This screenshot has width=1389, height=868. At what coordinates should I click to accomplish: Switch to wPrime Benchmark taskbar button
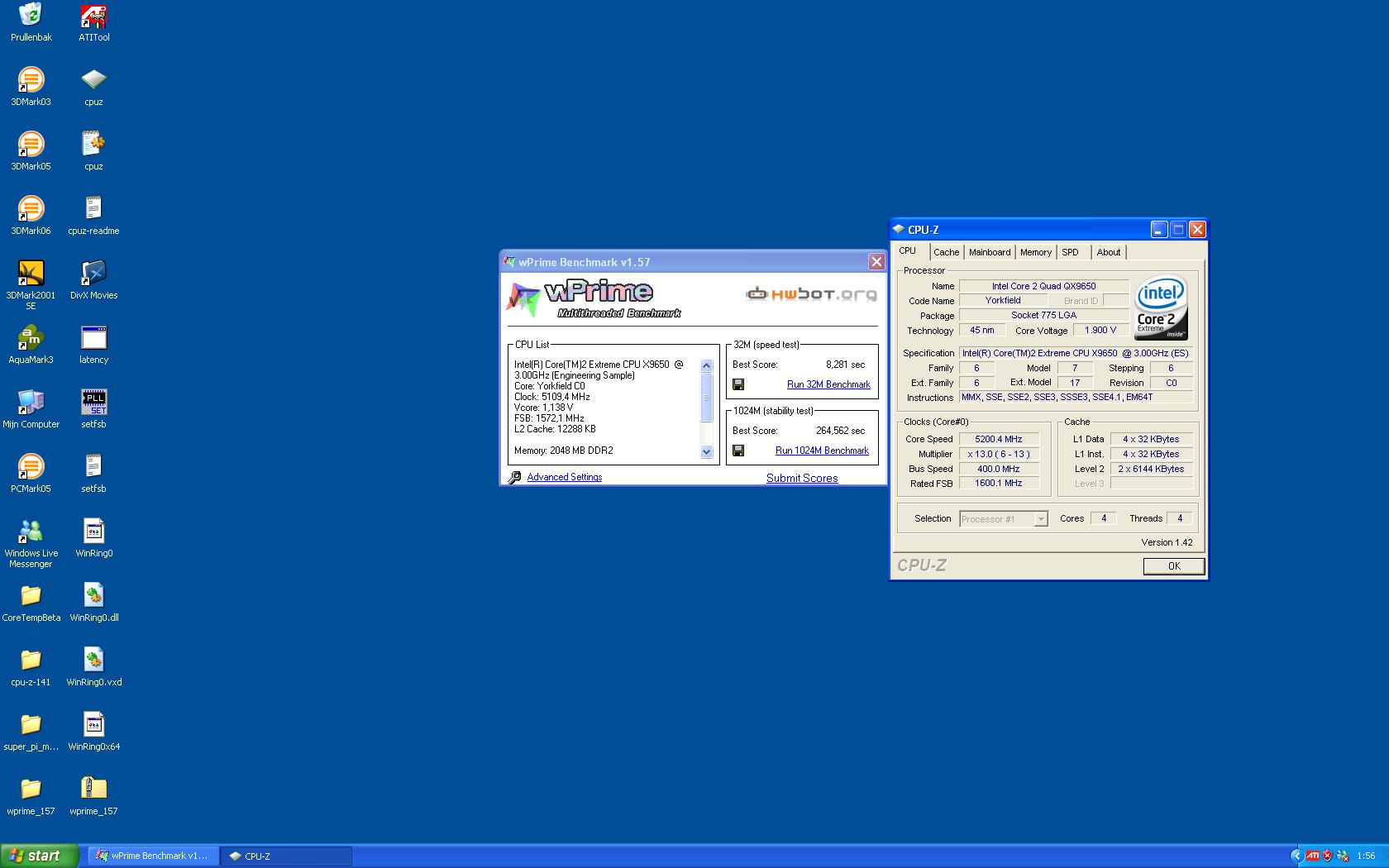click(x=154, y=856)
